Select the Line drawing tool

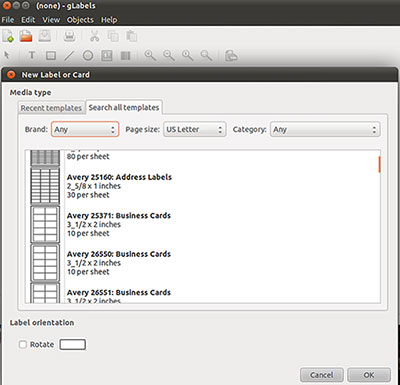coord(69,55)
